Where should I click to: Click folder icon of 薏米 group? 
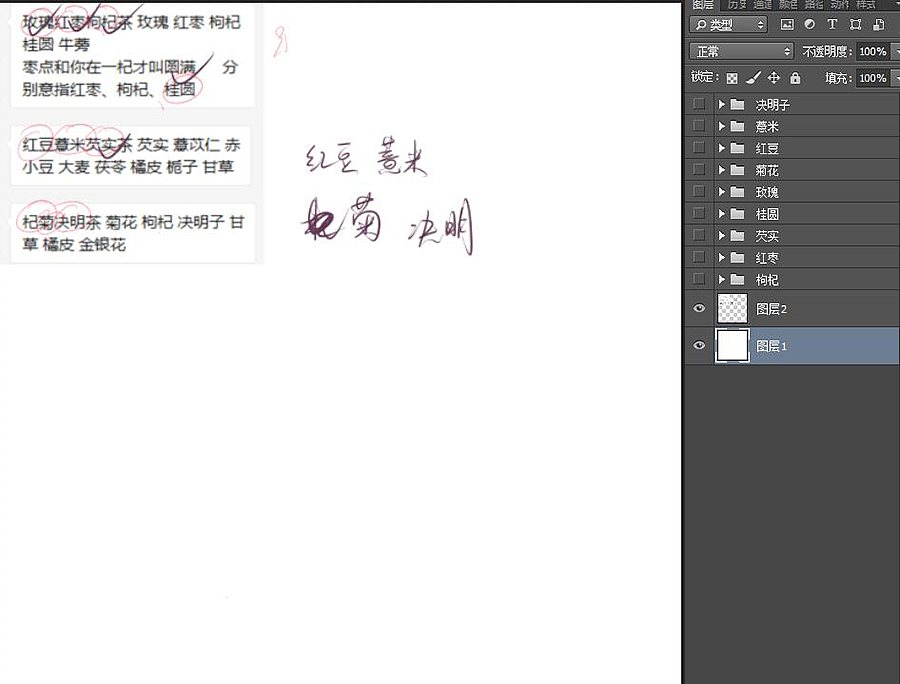(738, 126)
